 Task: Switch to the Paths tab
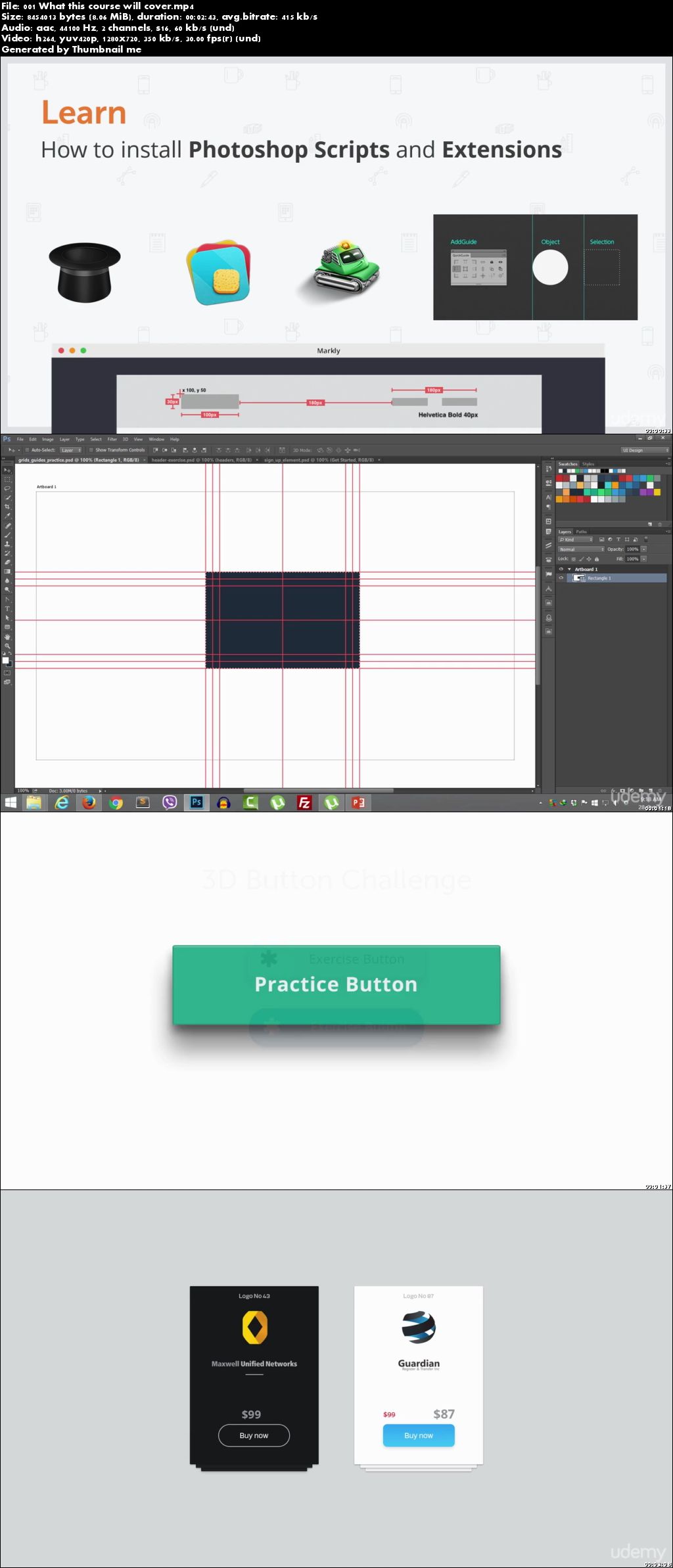pyautogui.click(x=582, y=532)
